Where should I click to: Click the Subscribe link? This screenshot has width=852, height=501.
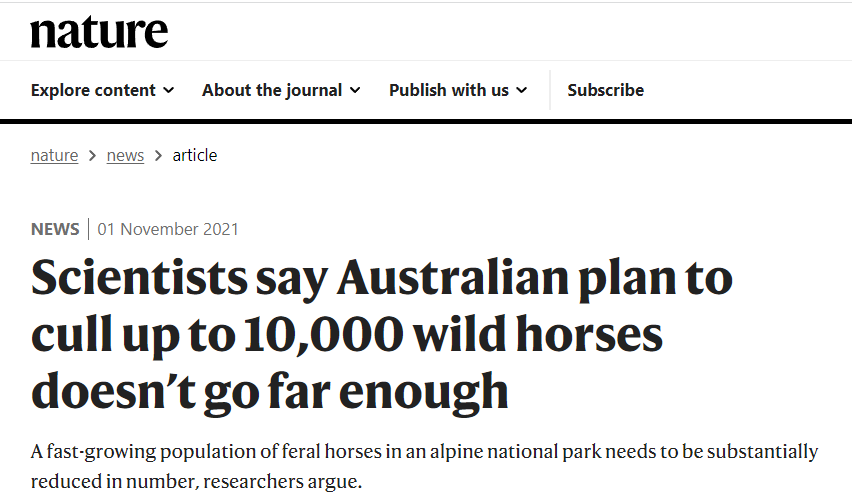[x=605, y=90]
